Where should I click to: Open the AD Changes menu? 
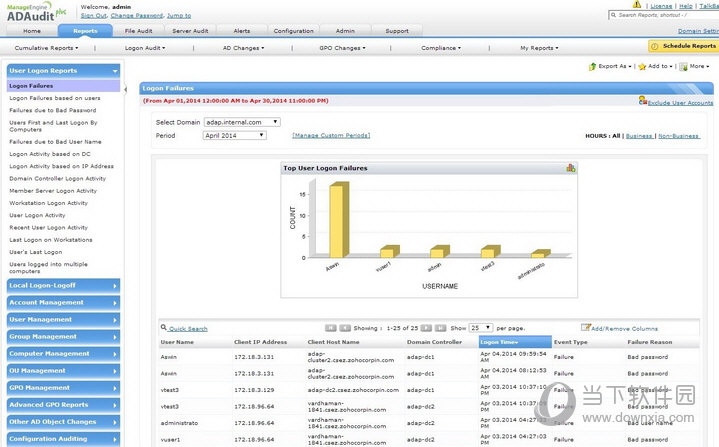pyautogui.click(x=243, y=48)
